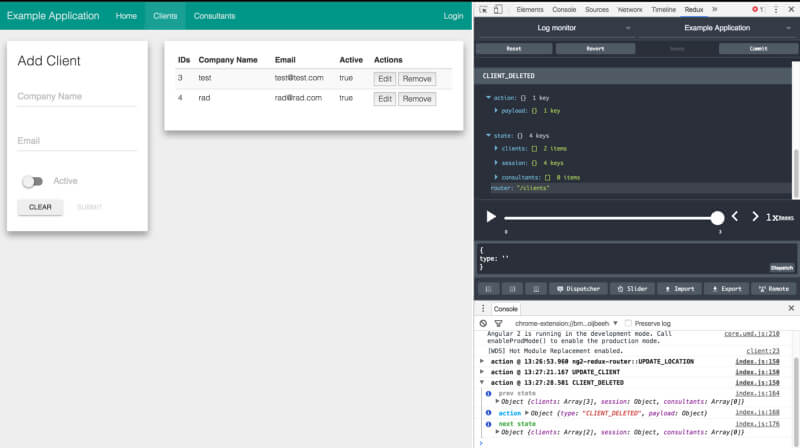Step back to previous action arrow
The width and height of the screenshot is (800, 448).
(735, 216)
